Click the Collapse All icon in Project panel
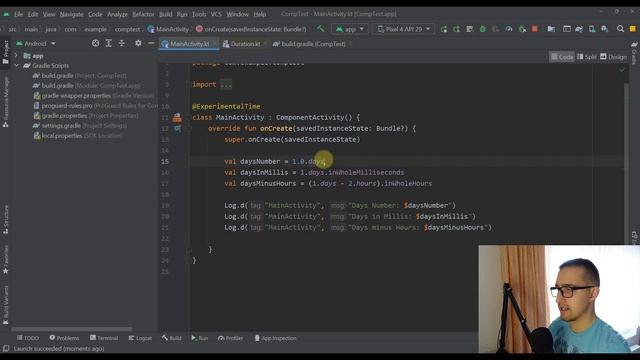Viewport: 640px width, 360px height. (x=122, y=43)
